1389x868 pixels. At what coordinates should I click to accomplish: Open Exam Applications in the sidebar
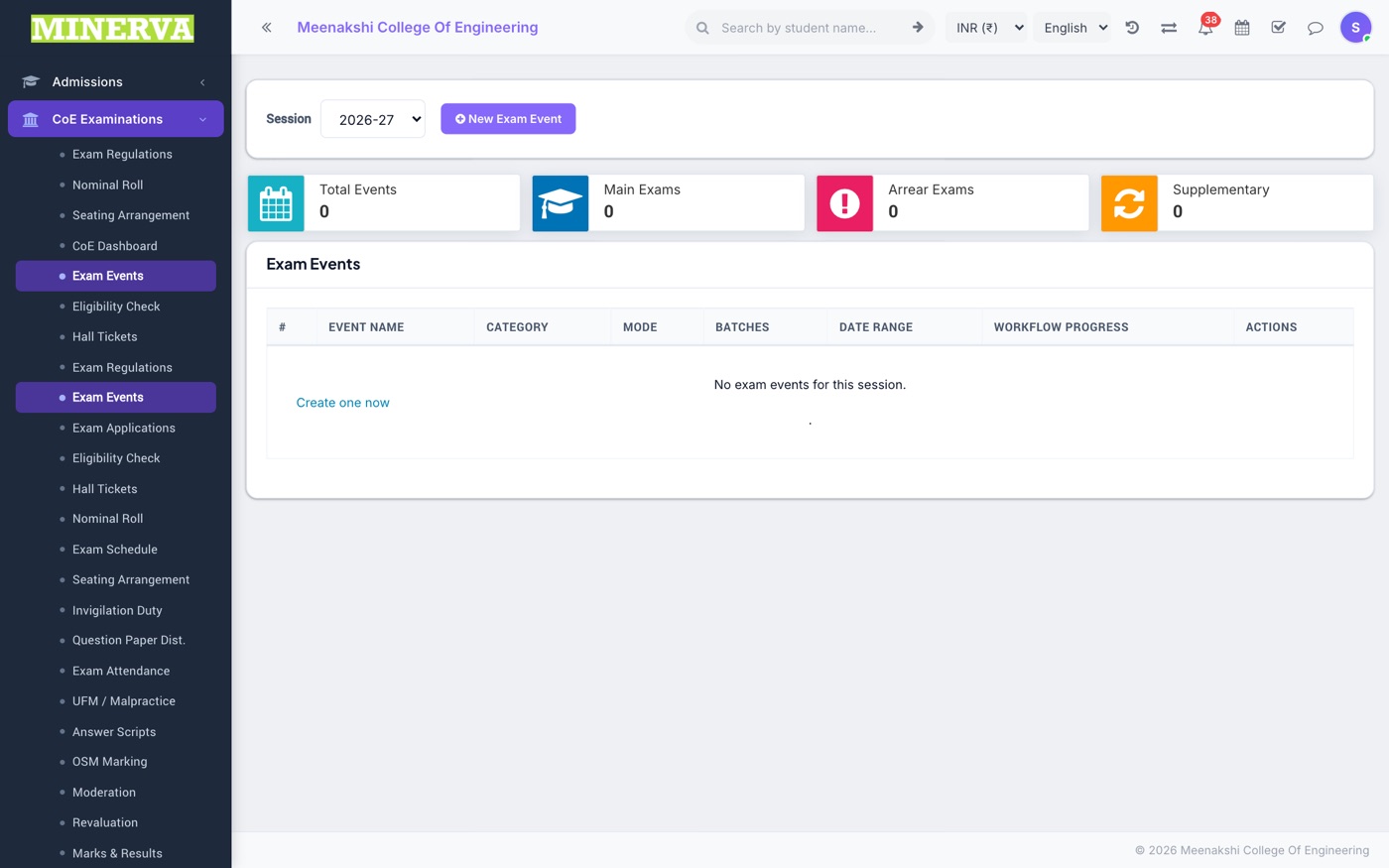tap(124, 428)
